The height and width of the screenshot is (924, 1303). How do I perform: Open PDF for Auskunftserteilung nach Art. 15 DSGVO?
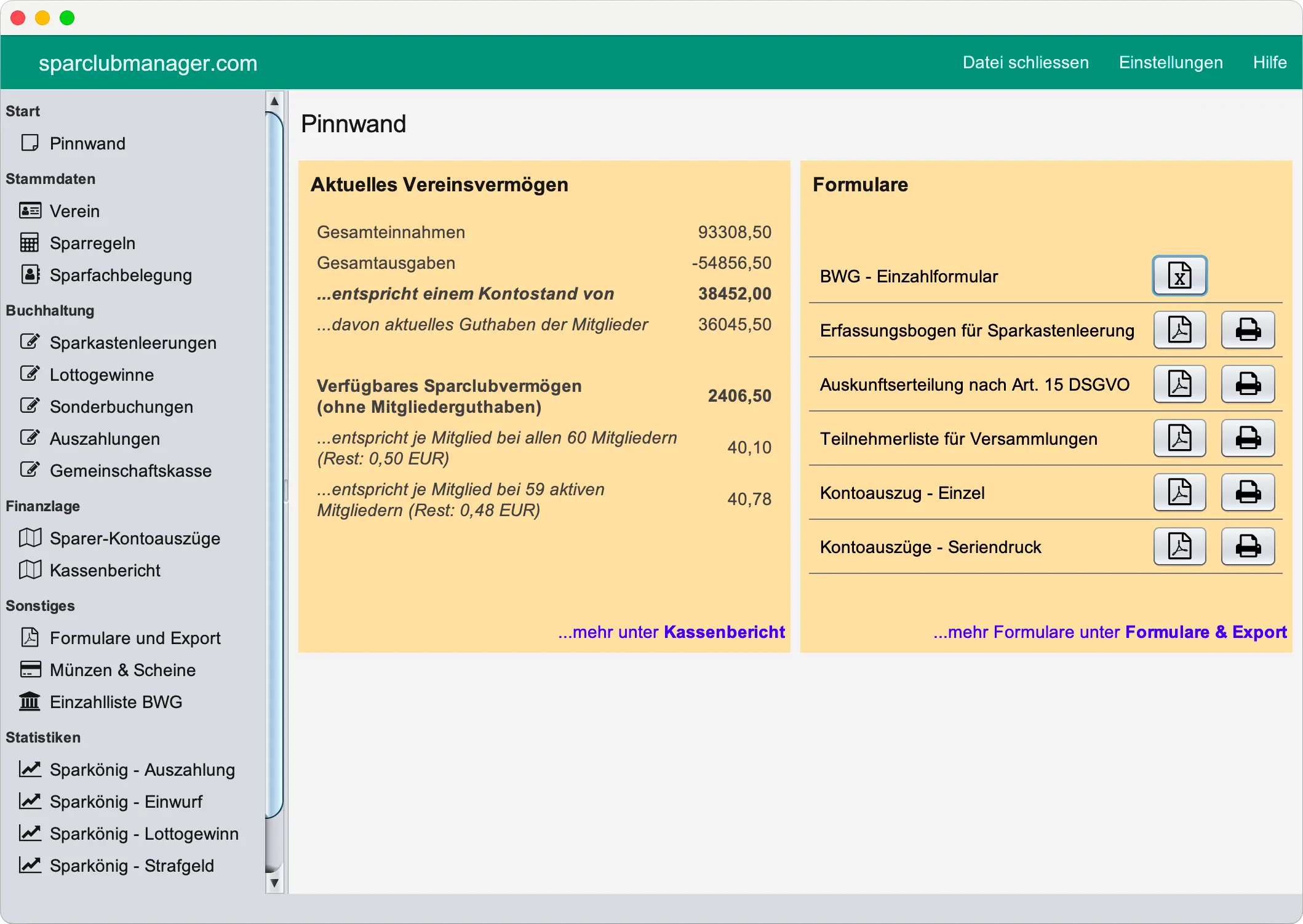coord(1179,384)
